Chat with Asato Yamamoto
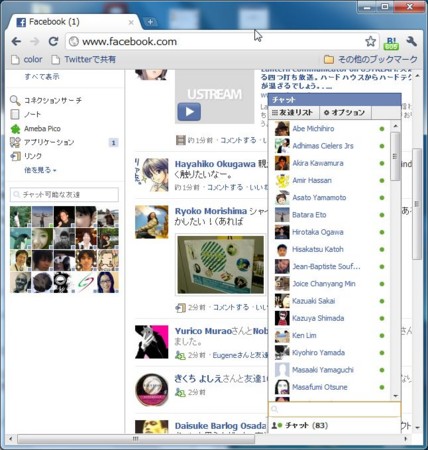Image resolution: width=428 pixels, height=450 pixels. click(330, 198)
